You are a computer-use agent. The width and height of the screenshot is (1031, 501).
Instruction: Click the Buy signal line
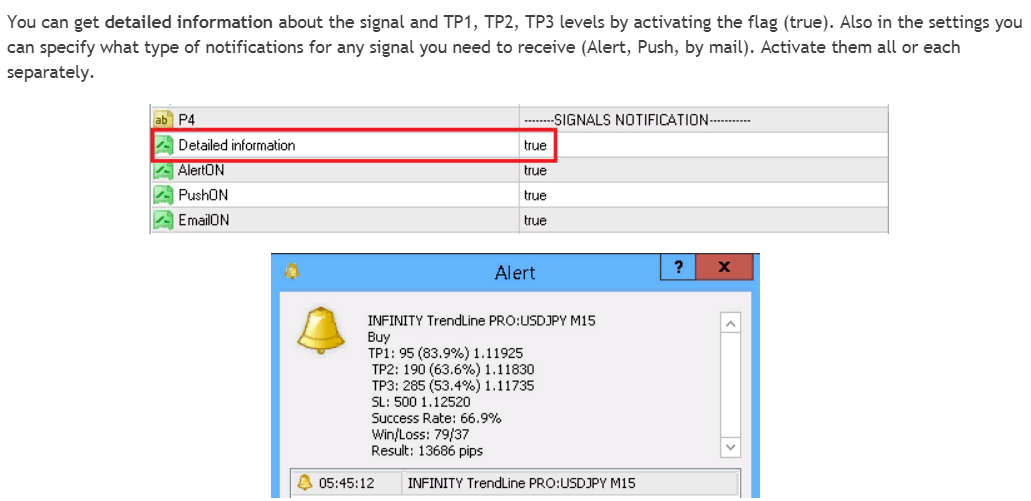[x=379, y=337]
